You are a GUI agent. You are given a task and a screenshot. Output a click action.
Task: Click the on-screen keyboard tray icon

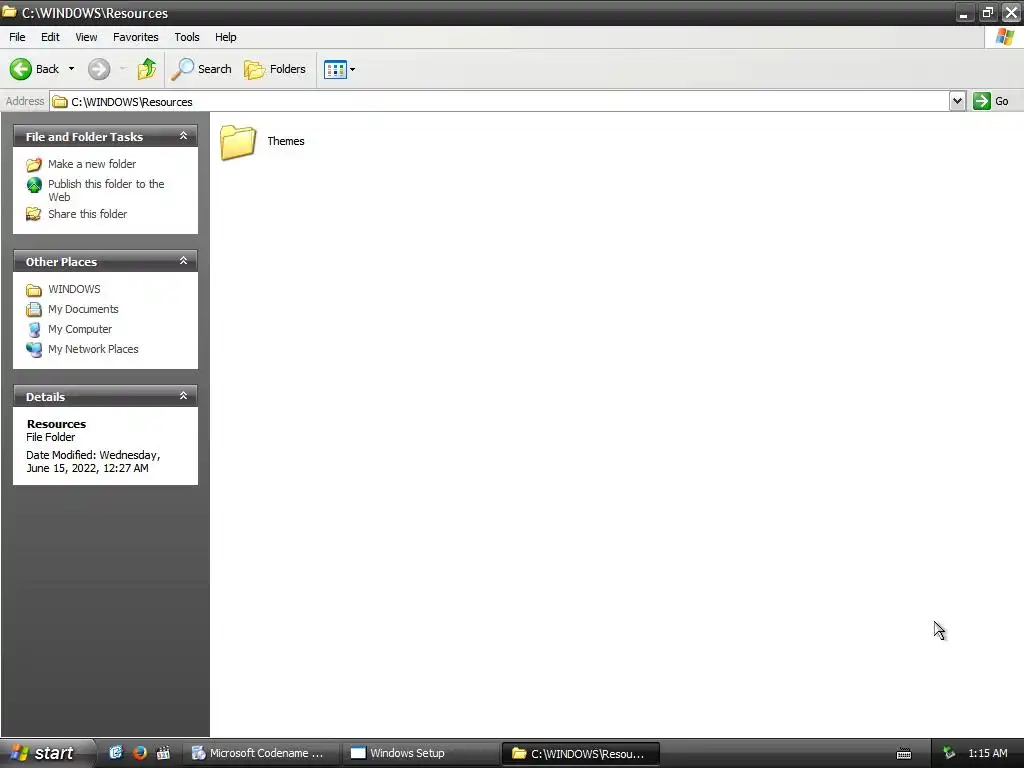(904, 754)
